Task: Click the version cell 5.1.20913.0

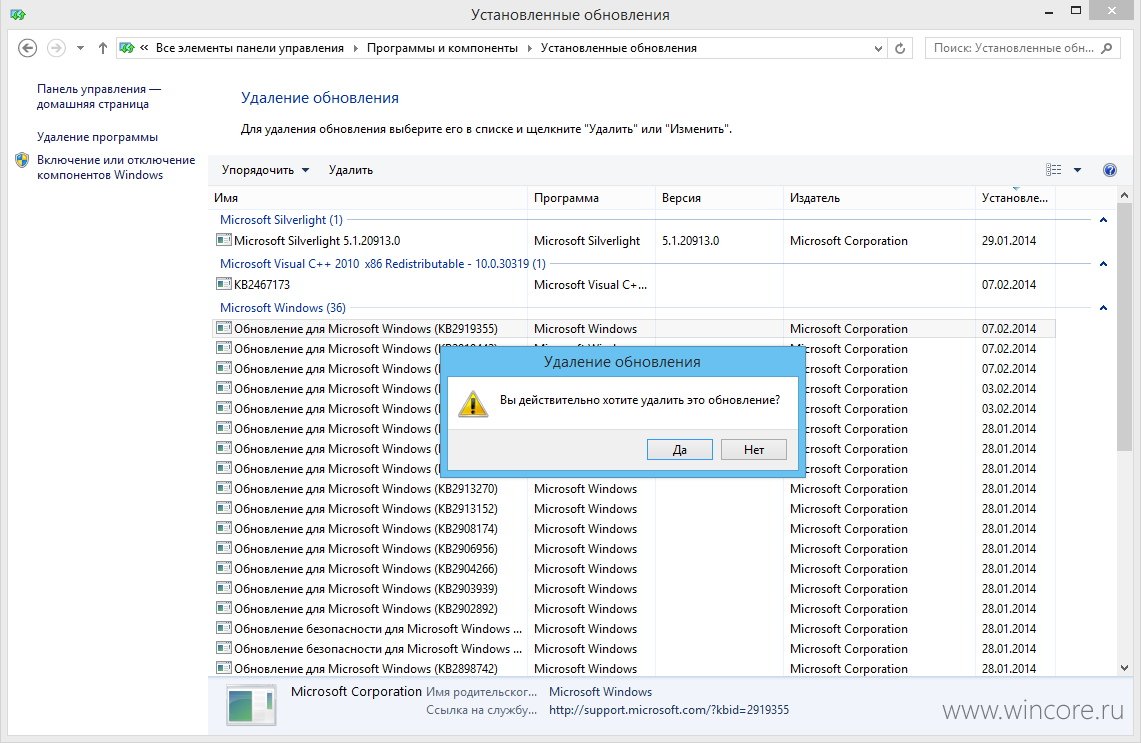Action: click(x=691, y=241)
